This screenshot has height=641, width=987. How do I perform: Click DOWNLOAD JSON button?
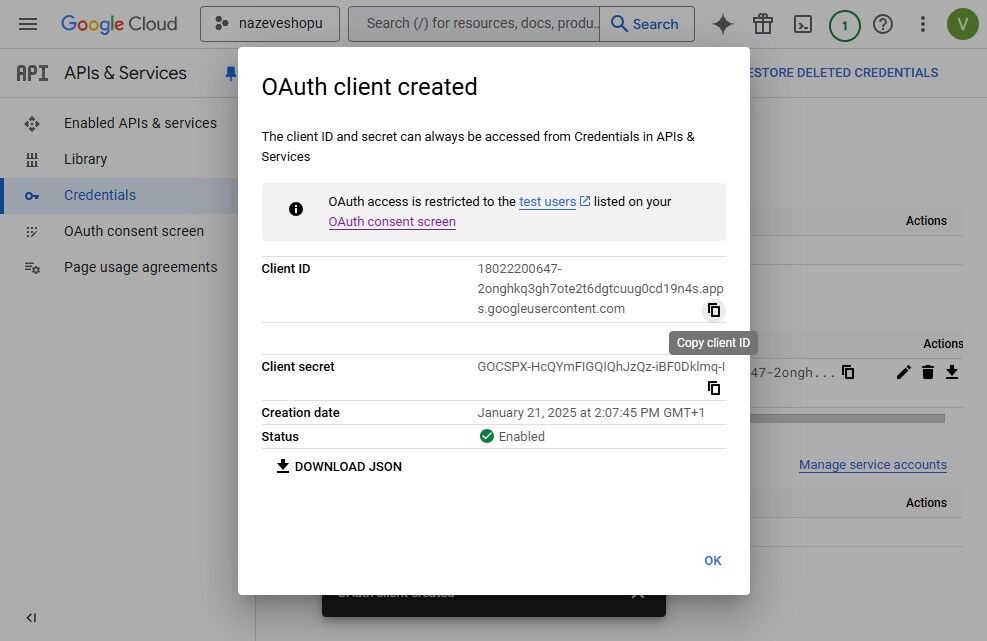tap(339, 467)
